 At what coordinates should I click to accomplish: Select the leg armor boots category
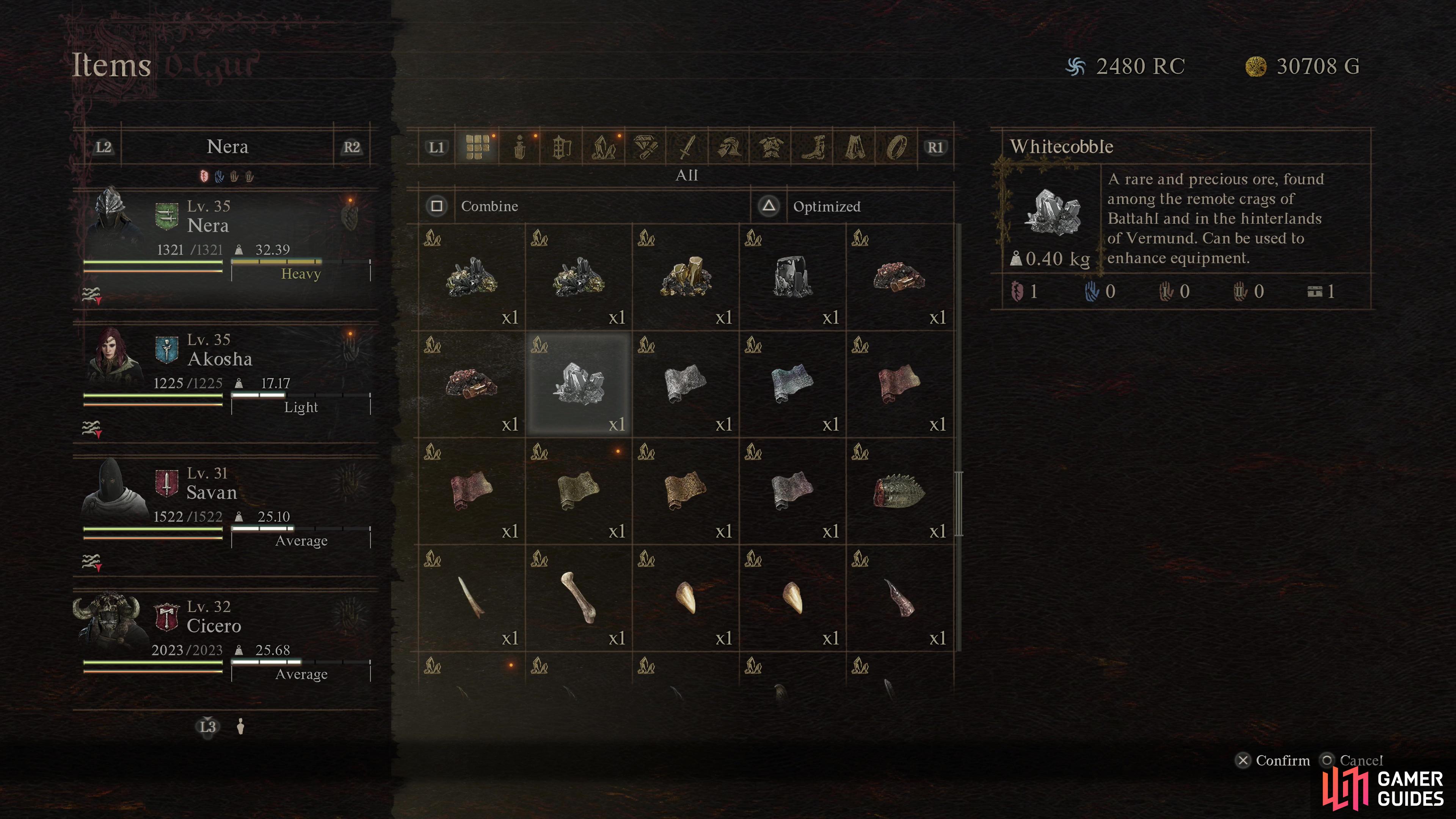(x=813, y=147)
